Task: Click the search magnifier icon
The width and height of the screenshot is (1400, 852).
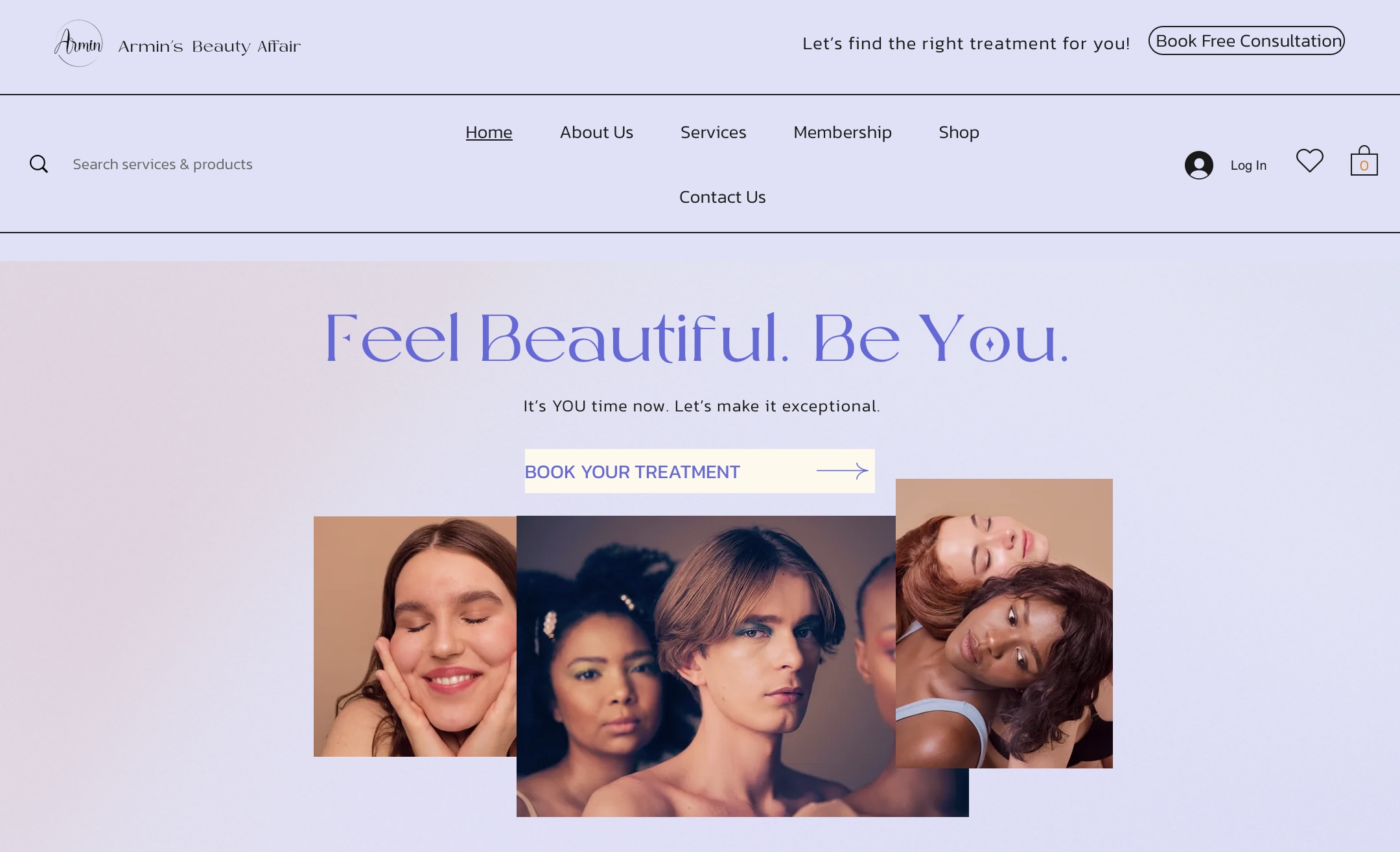Action: click(39, 164)
